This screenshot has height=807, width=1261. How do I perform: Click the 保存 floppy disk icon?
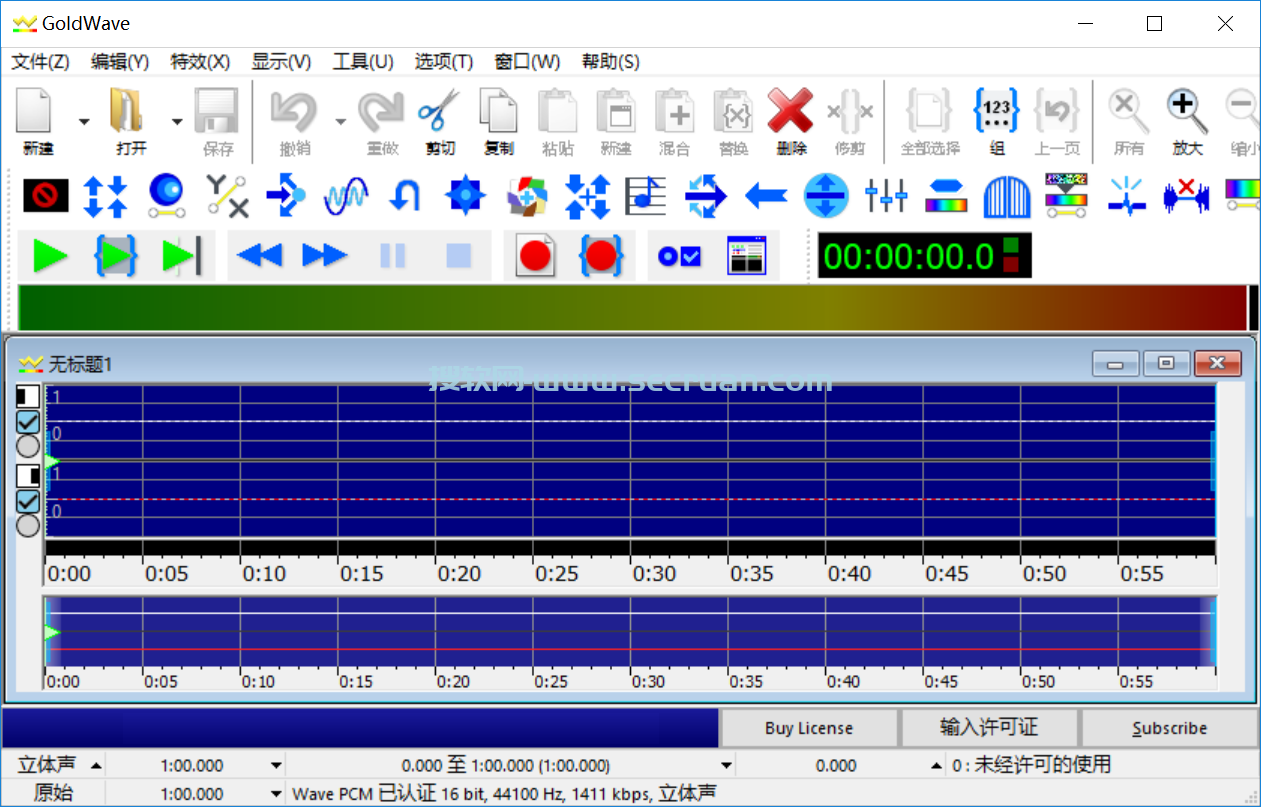[x=217, y=121]
